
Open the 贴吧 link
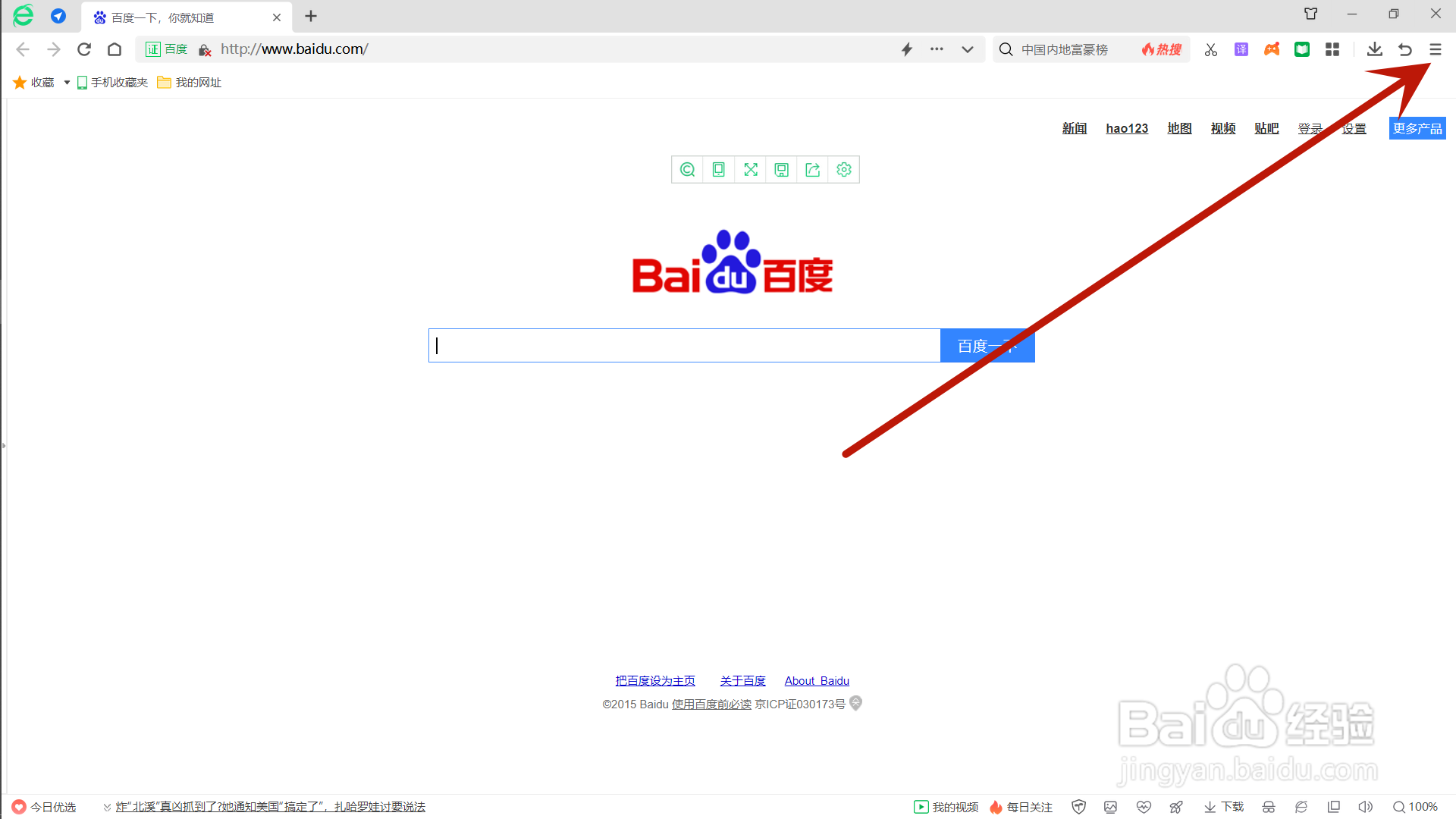pyautogui.click(x=1266, y=128)
